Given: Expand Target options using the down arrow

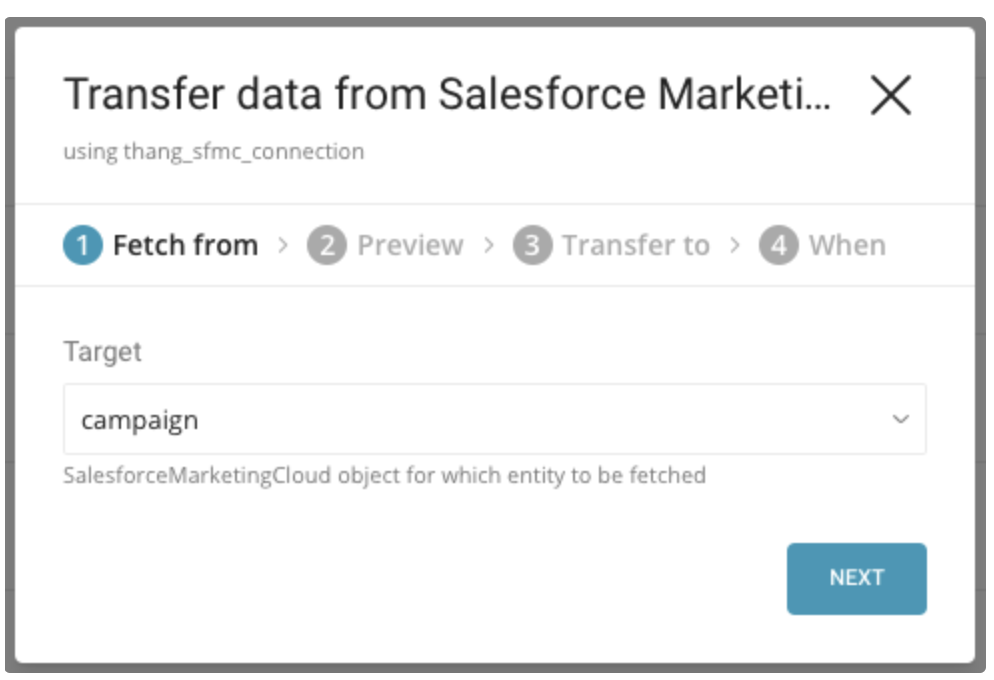Looking at the screenshot, I should point(900,419).
